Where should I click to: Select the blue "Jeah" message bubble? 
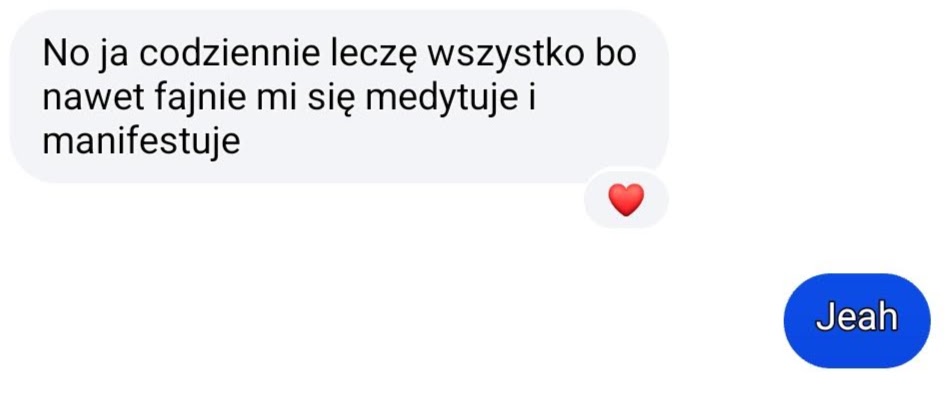[x=856, y=320]
